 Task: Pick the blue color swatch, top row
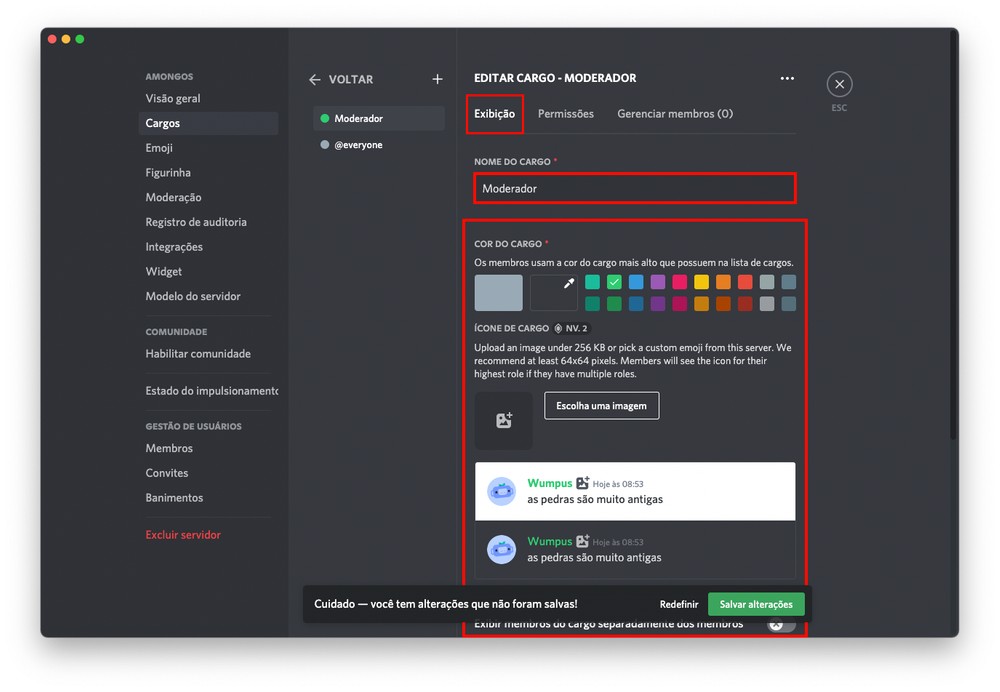[x=636, y=282]
